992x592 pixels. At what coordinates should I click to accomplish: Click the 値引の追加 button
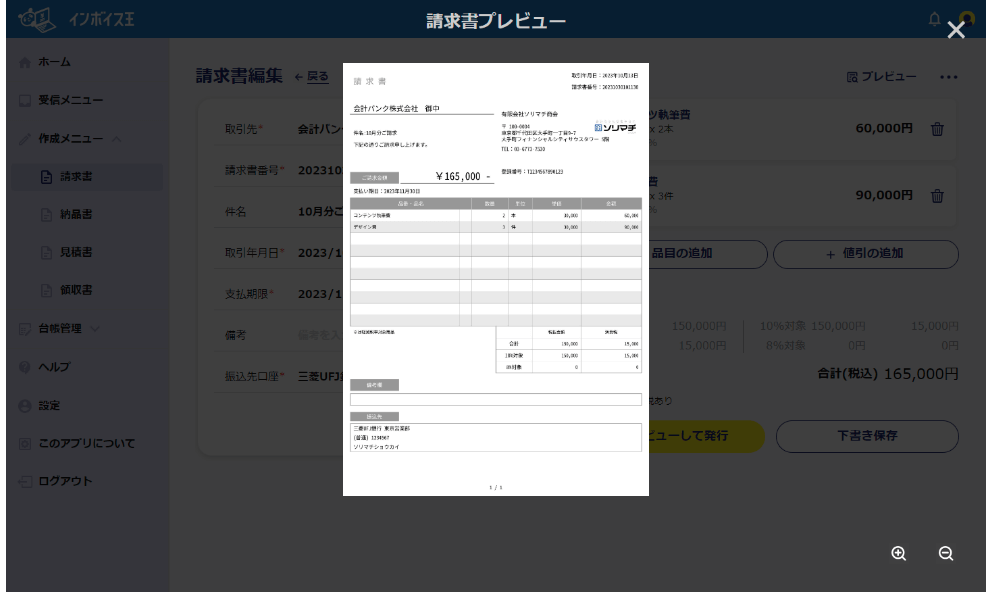[865, 254]
